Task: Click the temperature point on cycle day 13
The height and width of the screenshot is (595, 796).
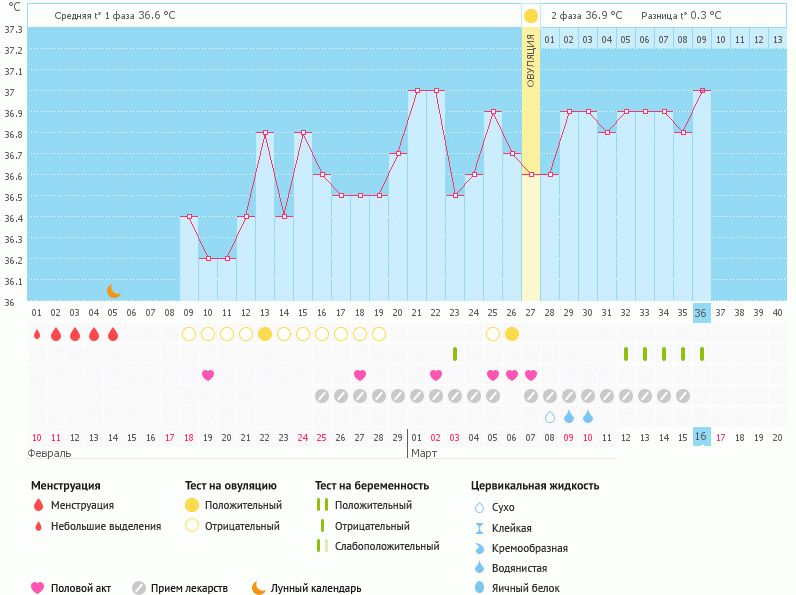Action: tap(265, 133)
